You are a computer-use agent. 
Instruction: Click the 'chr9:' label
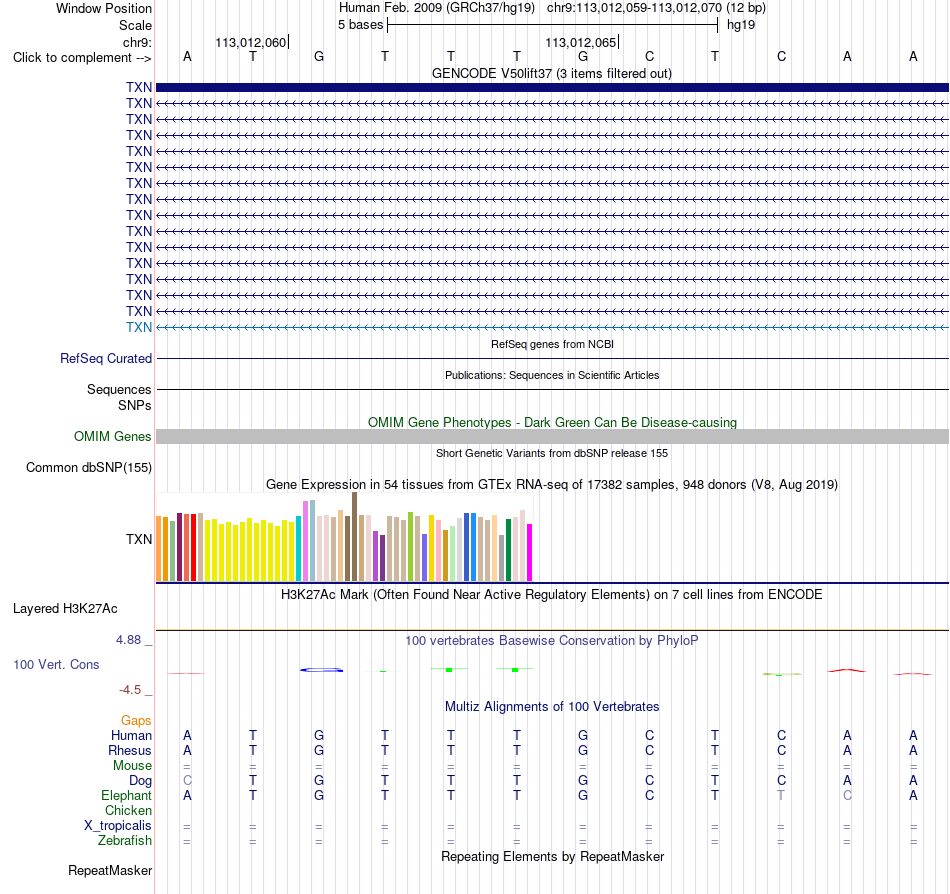pos(137,42)
